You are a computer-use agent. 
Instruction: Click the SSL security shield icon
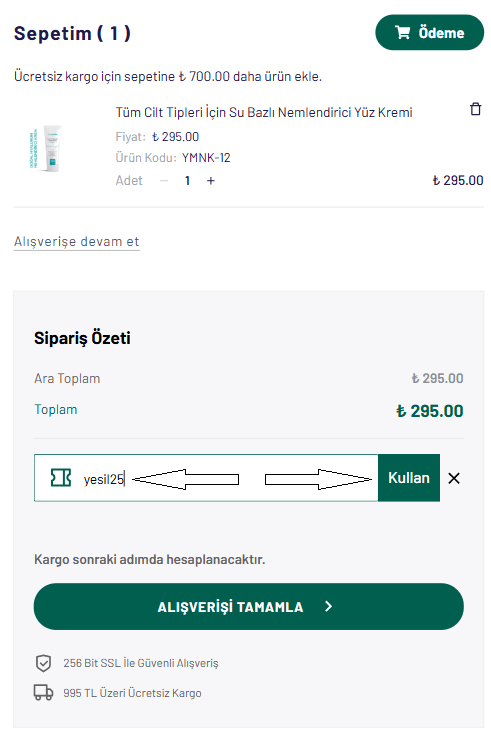click(43, 663)
